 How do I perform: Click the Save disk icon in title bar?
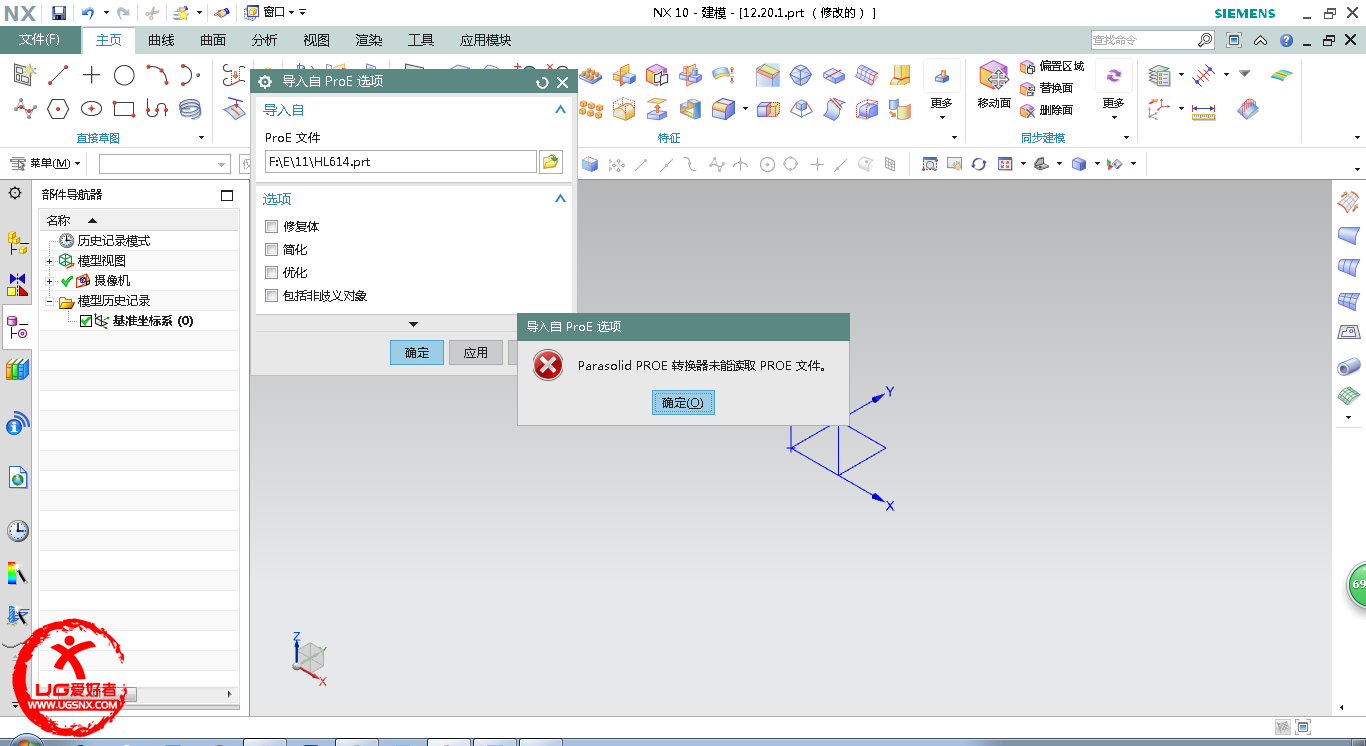(x=59, y=13)
